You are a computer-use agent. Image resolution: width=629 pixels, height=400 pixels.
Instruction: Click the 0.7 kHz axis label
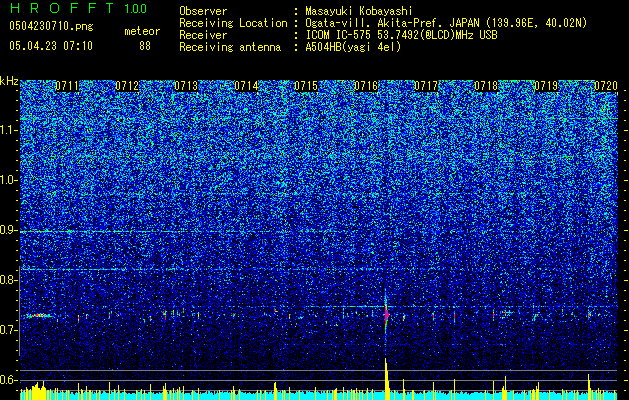8,330
